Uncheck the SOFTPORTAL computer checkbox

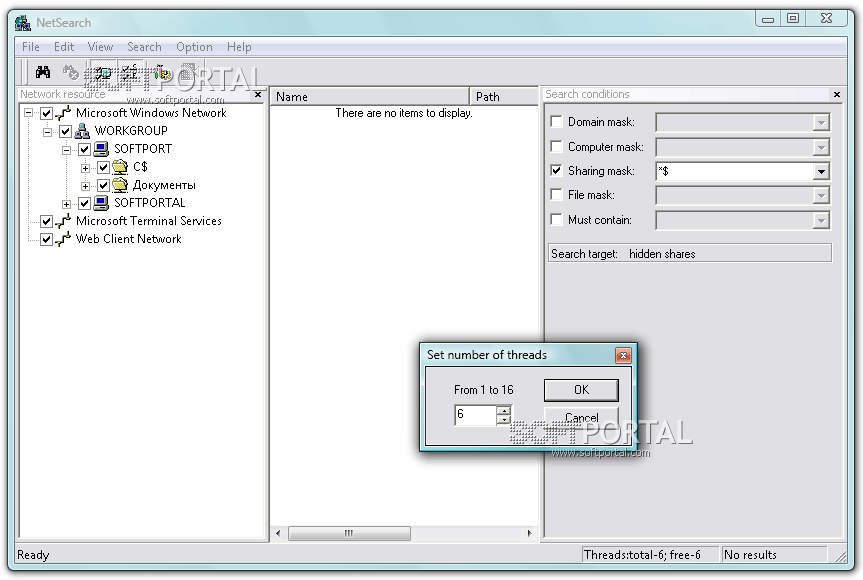click(84, 204)
